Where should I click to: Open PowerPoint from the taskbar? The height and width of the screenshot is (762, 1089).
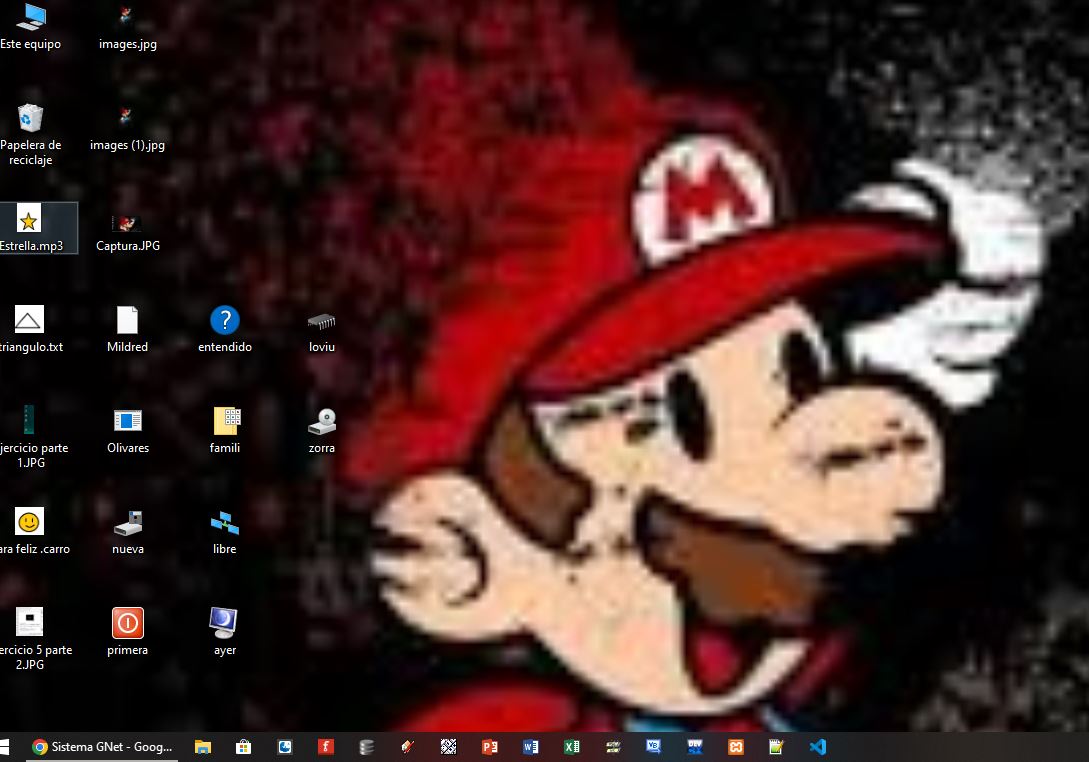(489, 746)
